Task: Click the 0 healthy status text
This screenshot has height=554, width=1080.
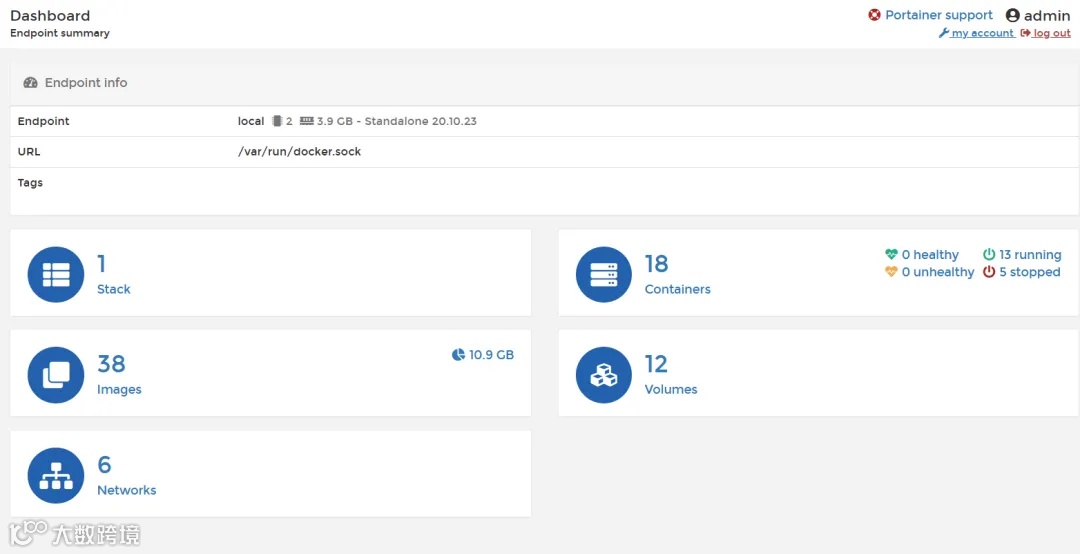Action: tap(930, 255)
